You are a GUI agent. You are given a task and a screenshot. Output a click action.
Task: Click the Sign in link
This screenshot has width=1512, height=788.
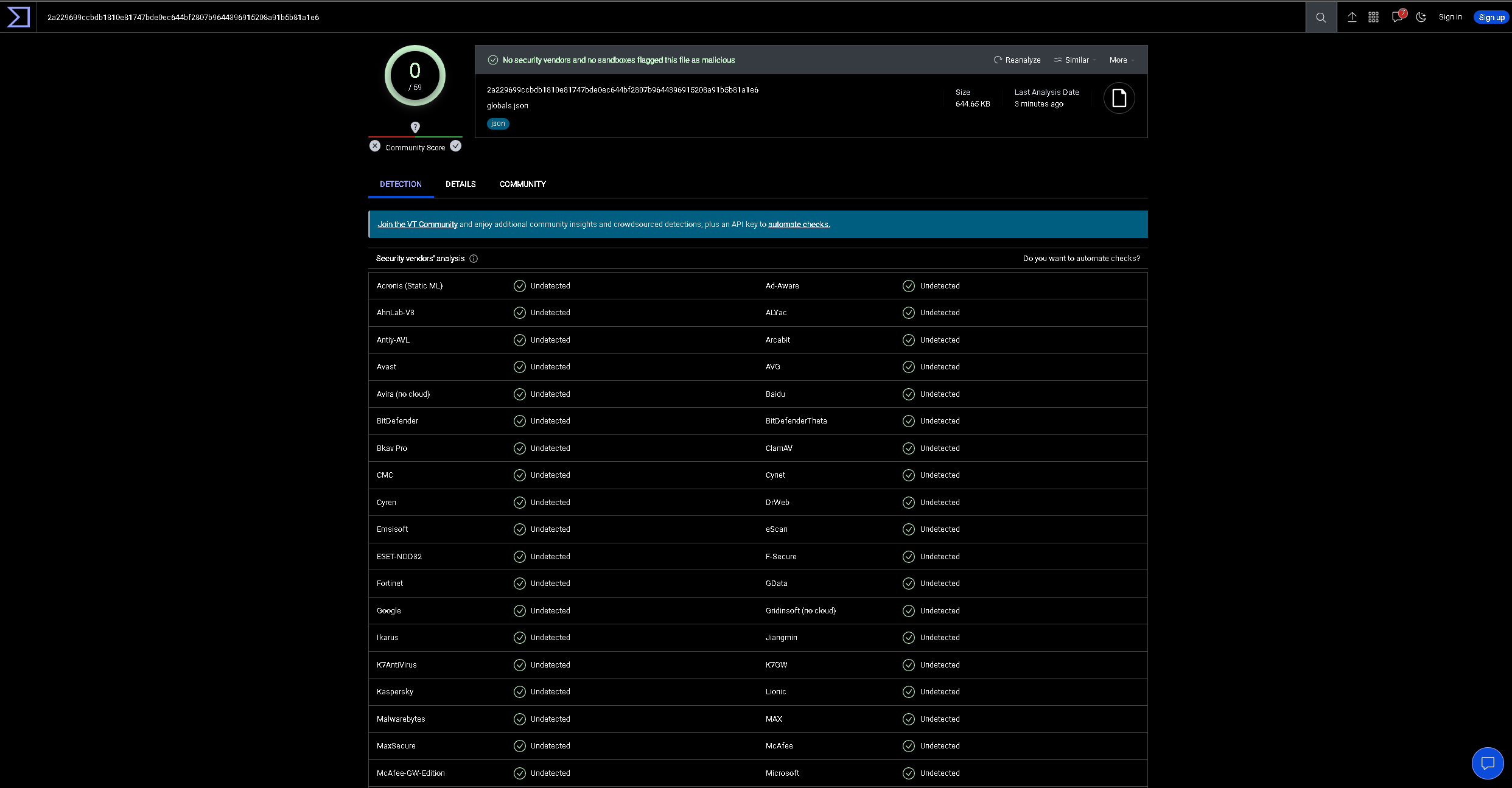1450,17
